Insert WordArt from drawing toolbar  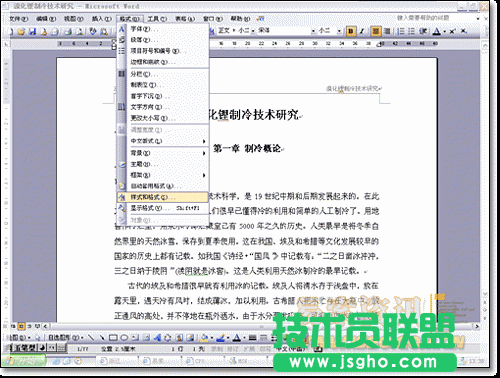coord(157,338)
